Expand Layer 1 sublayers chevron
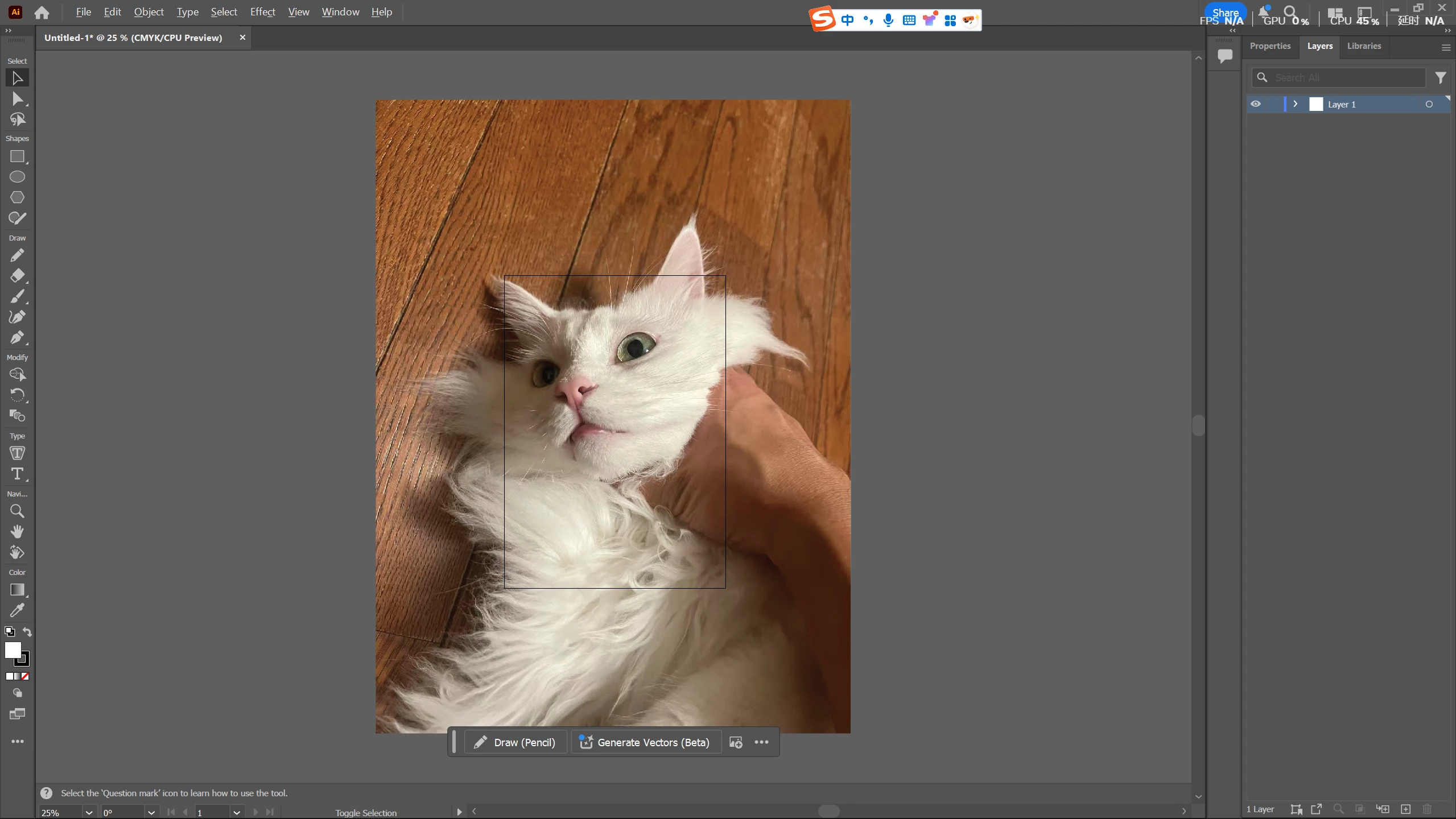 pos(1296,104)
